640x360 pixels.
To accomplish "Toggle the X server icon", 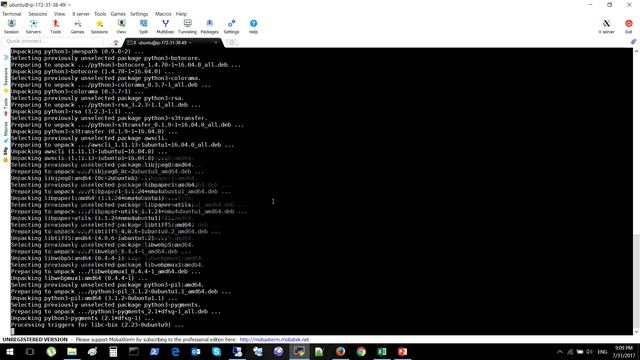I will 607,26.
